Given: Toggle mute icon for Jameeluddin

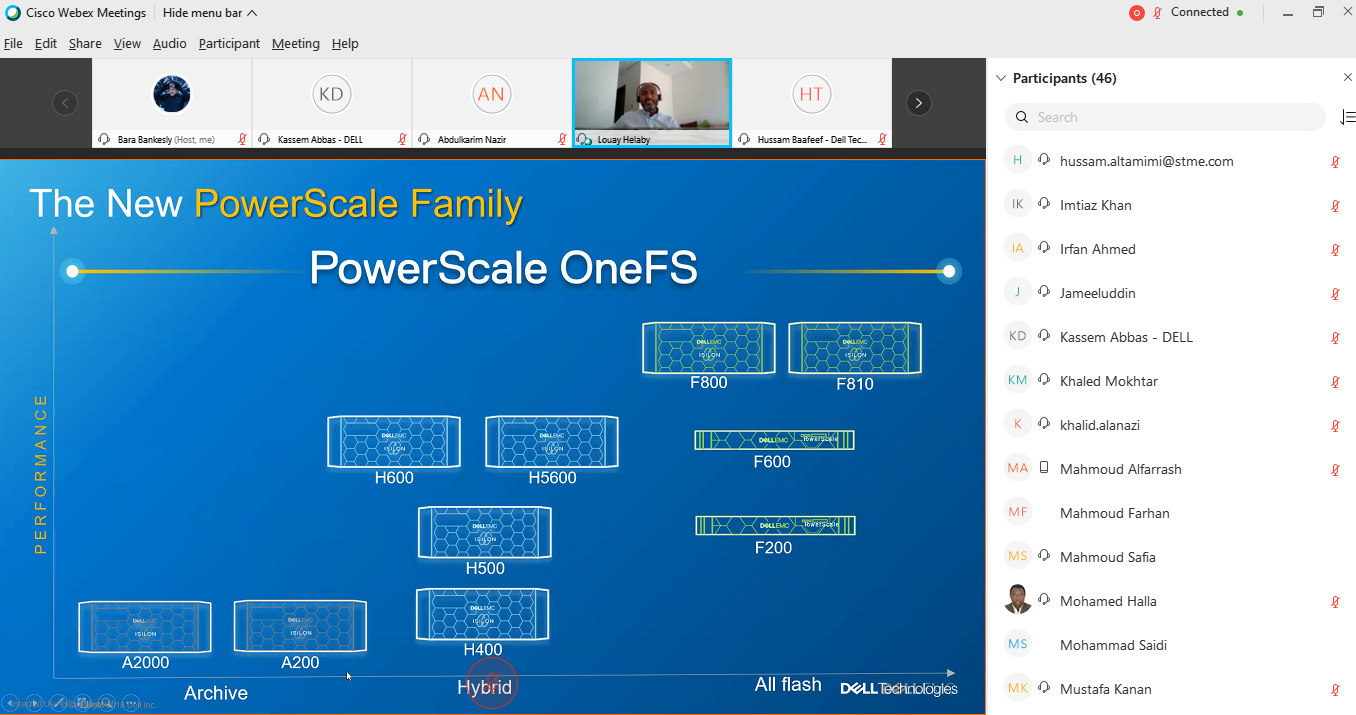Looking at the screenshot, I should 1335,293.
